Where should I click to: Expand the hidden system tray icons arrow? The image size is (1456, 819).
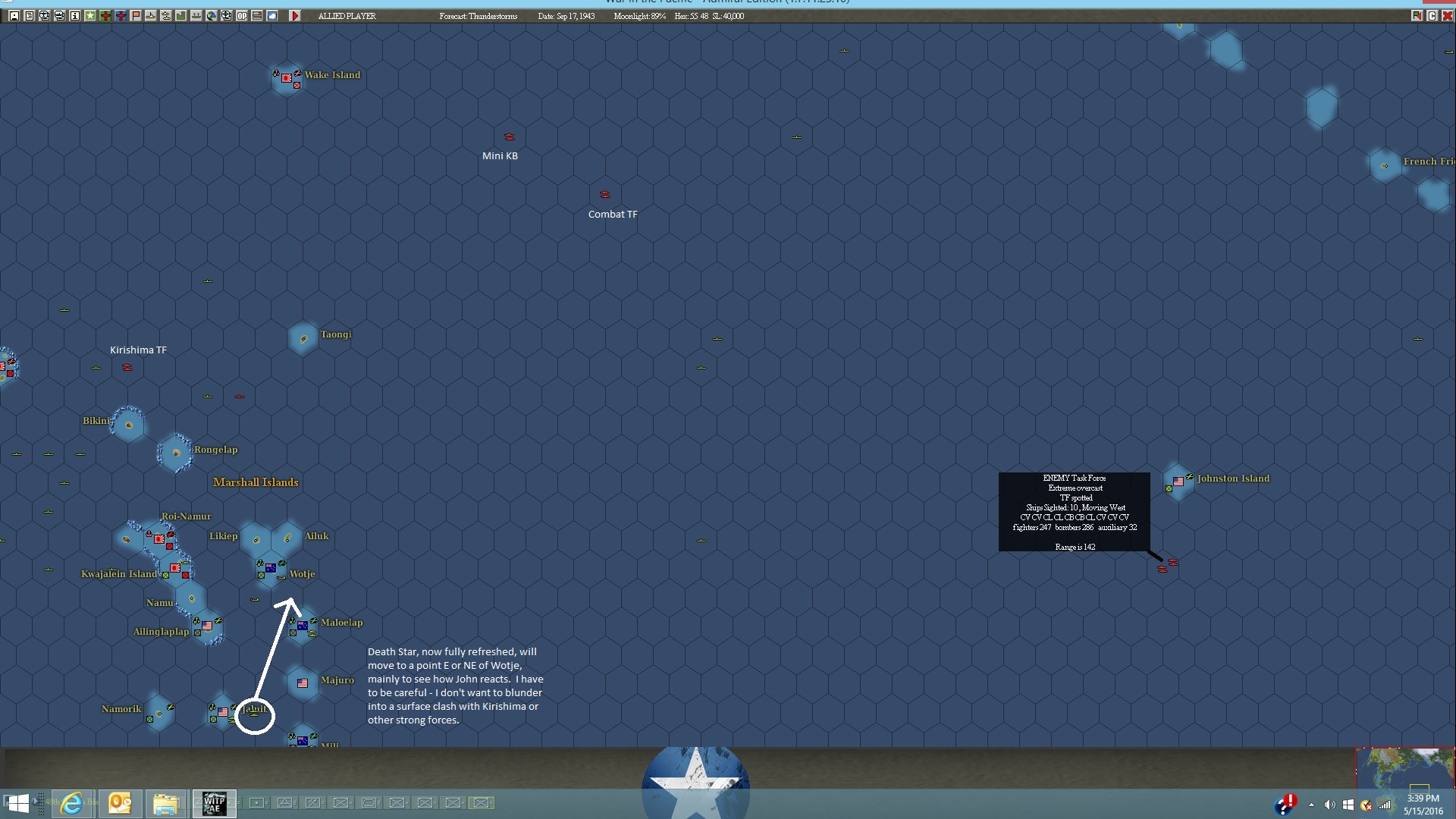pyautogui.click(x=1311, y=805)
